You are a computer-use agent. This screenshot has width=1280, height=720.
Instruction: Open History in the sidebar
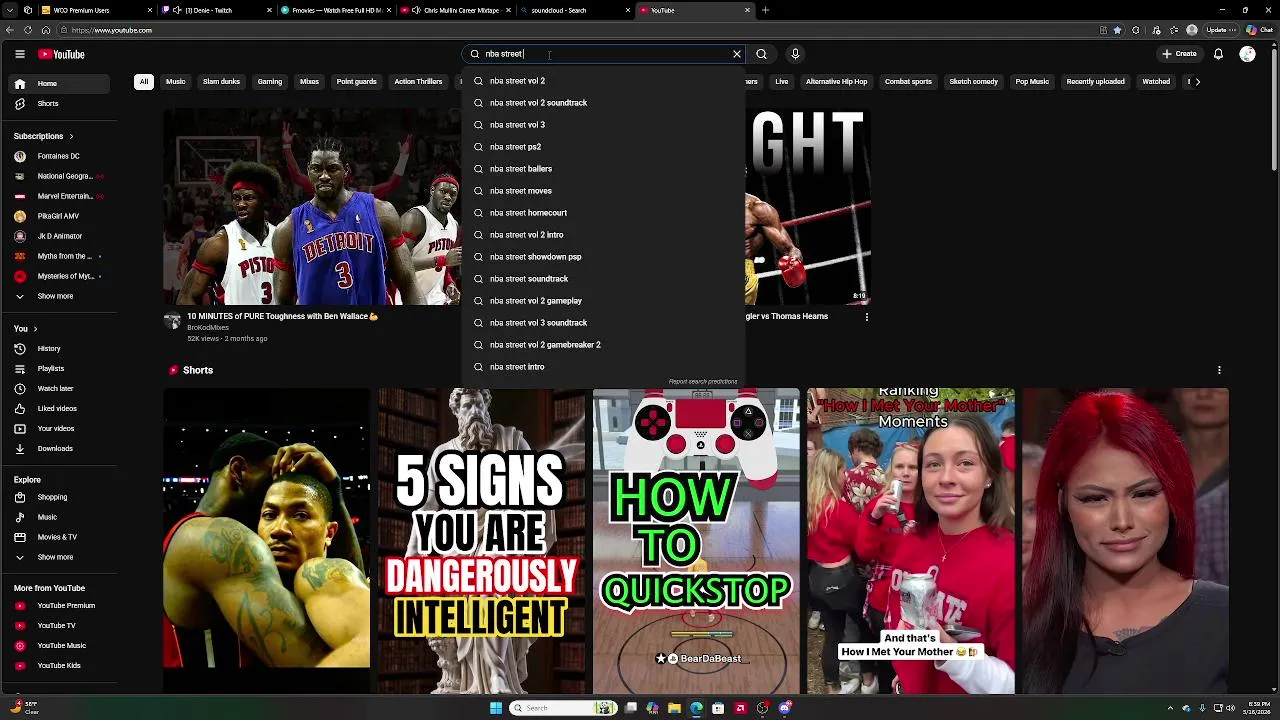59,349
